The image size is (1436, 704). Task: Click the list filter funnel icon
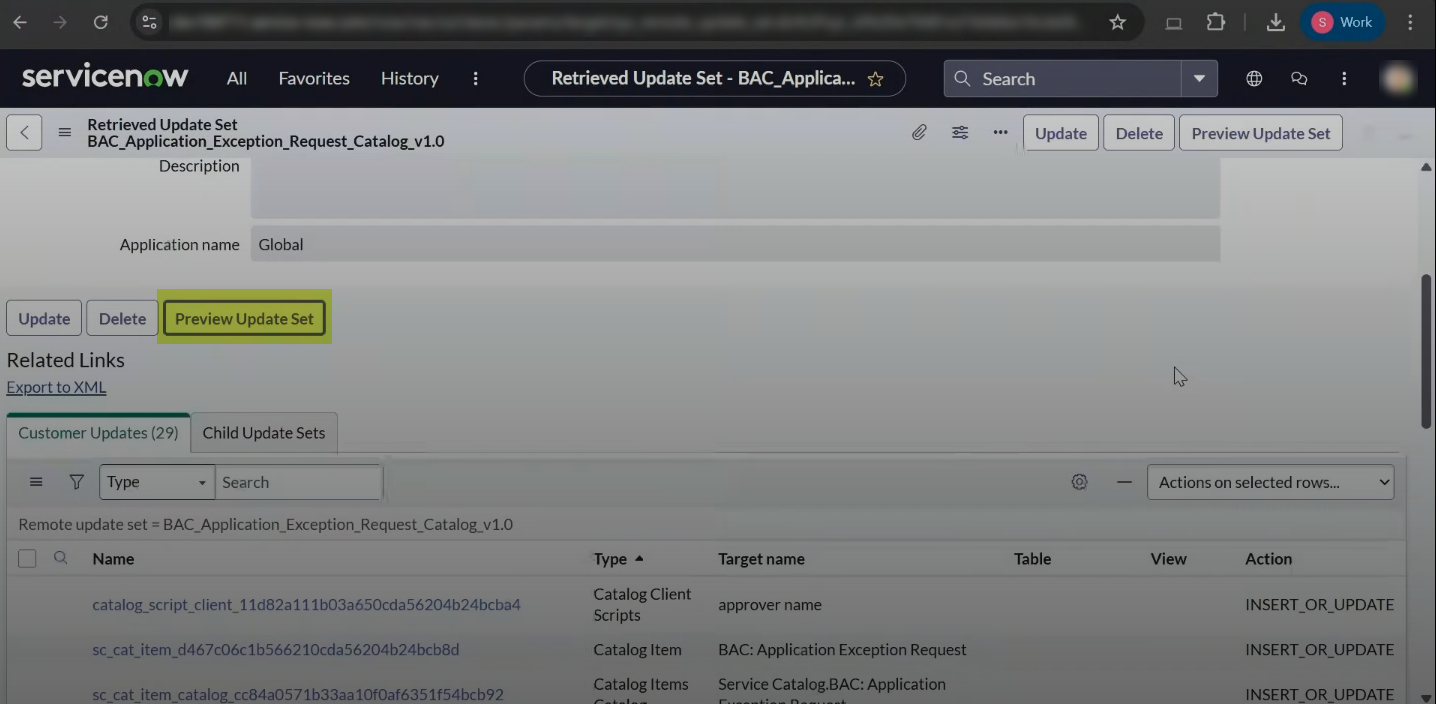pyautogui.click(x=76, y=482)
